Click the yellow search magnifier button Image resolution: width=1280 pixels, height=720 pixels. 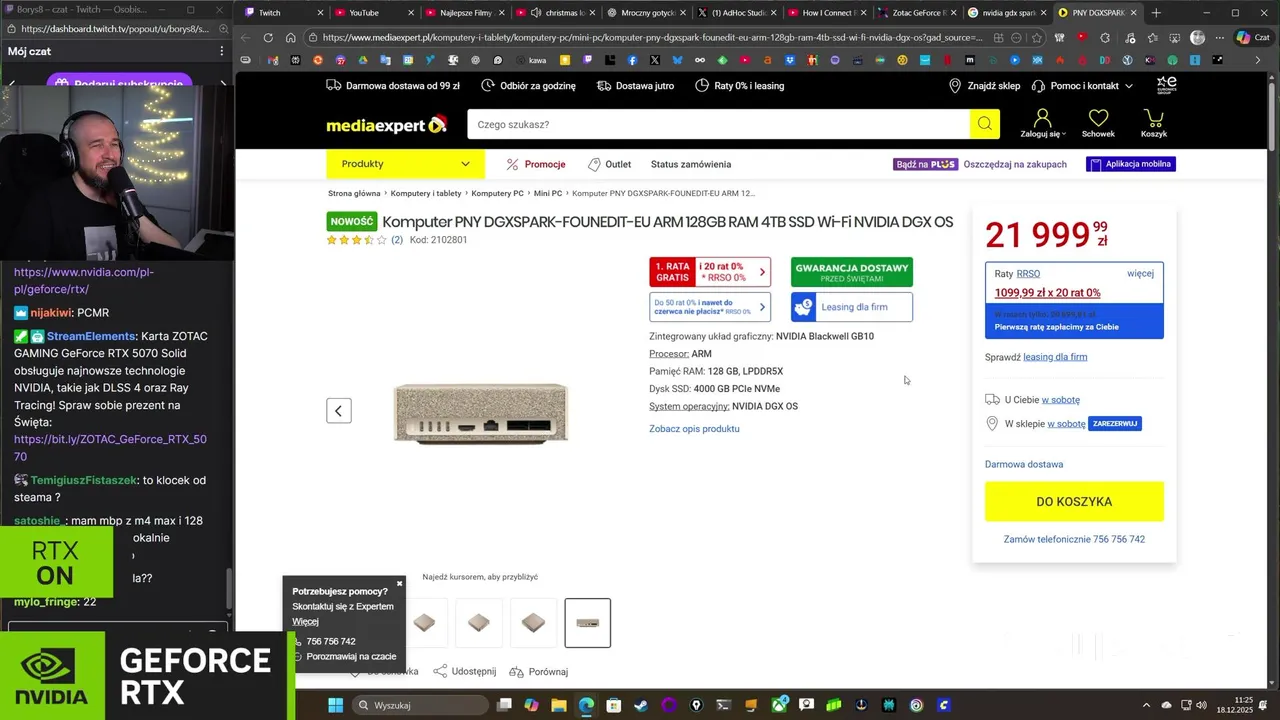click(984, 124)
